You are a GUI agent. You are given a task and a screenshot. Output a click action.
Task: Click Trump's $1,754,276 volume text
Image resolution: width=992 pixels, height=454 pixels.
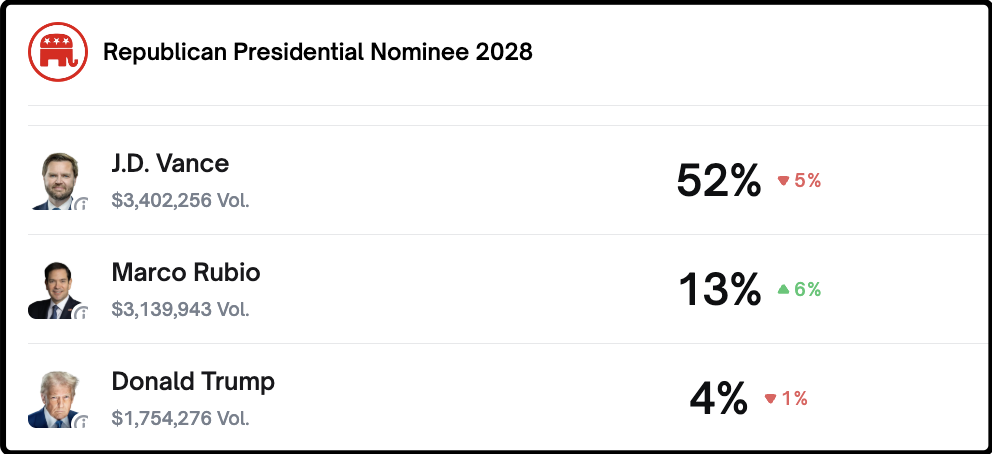(180, 418)
